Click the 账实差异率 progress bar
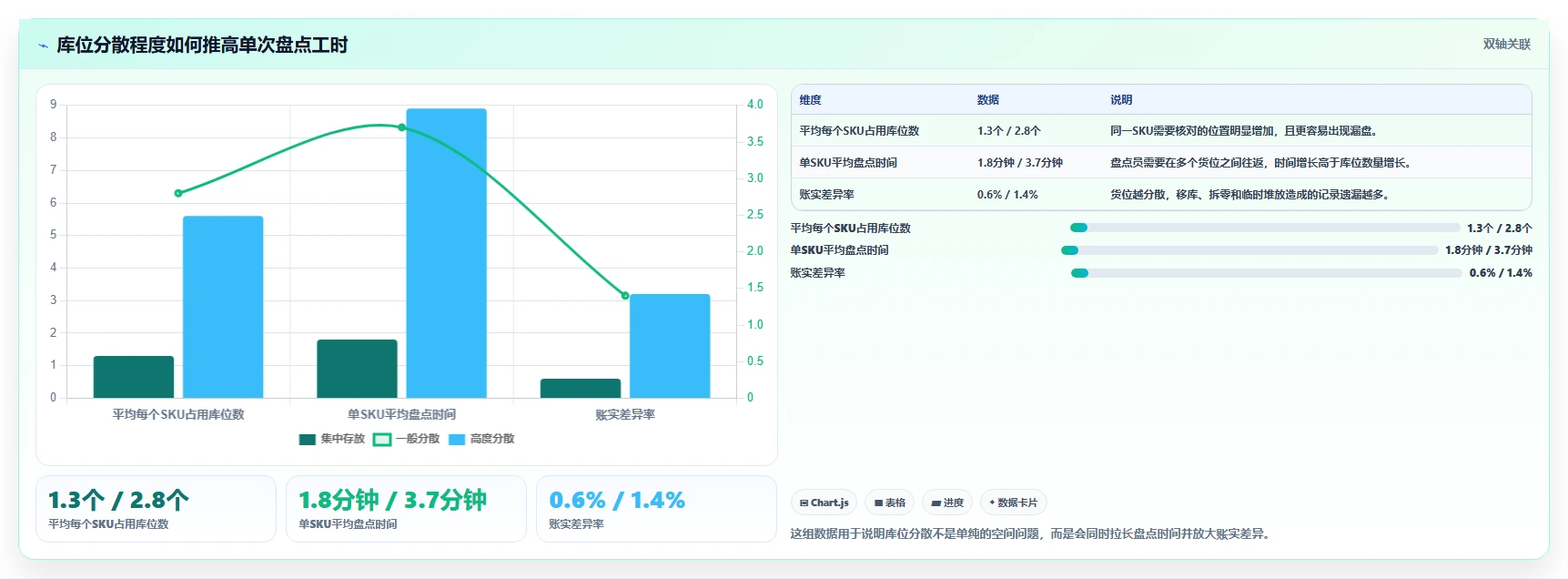 click(1267, 273)
